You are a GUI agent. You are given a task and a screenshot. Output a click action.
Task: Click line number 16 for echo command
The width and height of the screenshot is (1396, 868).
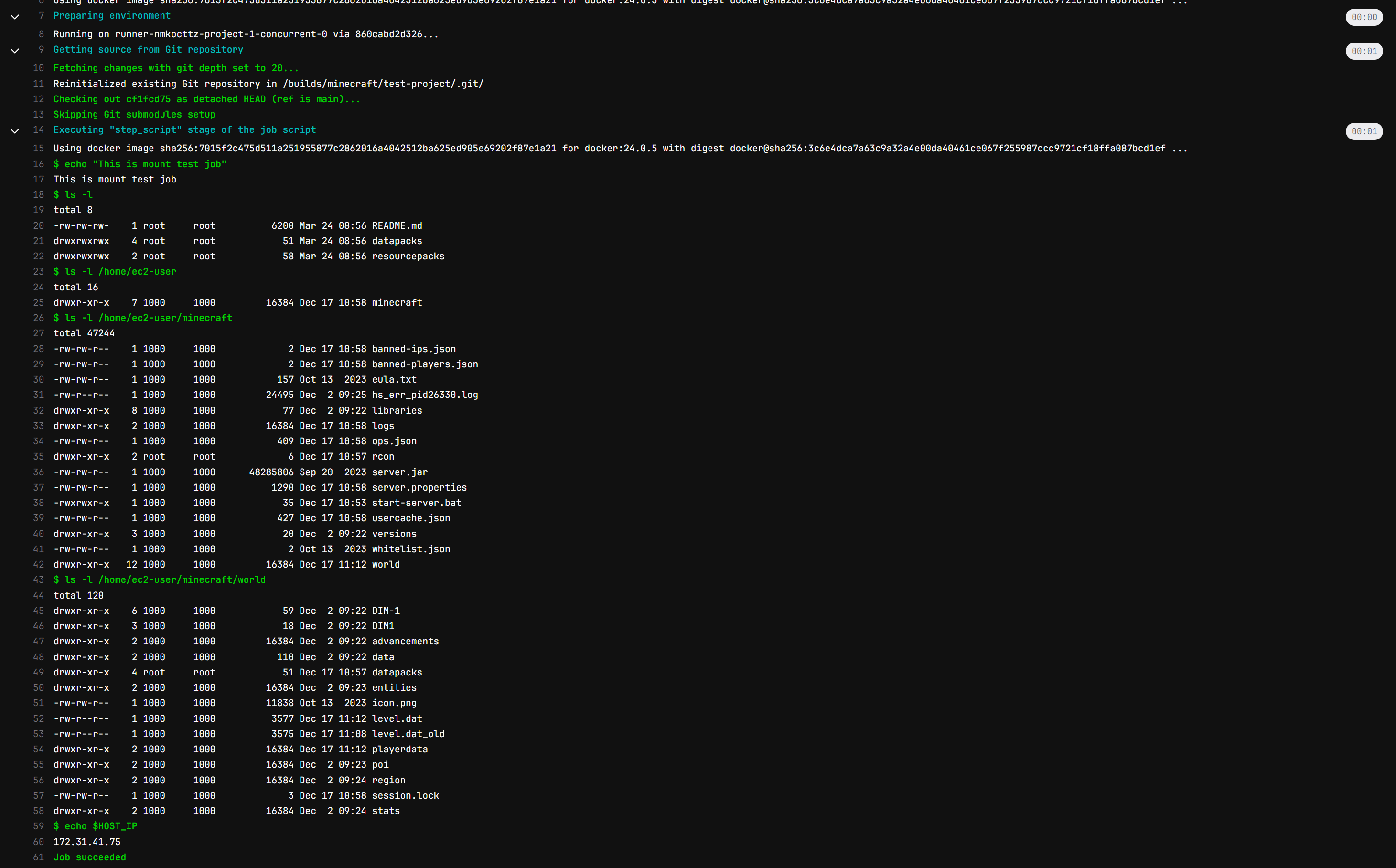pos(38,164)
